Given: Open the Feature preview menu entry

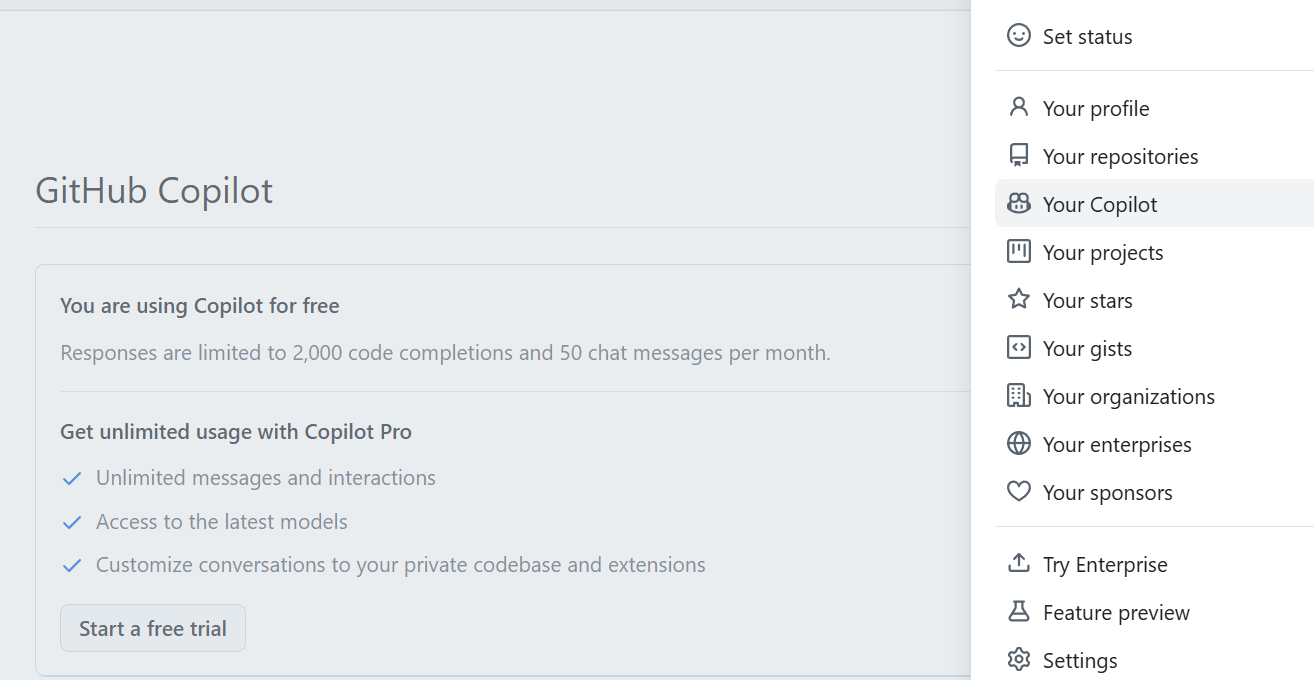Looking at the screenshot, I should click(1116, 611).
